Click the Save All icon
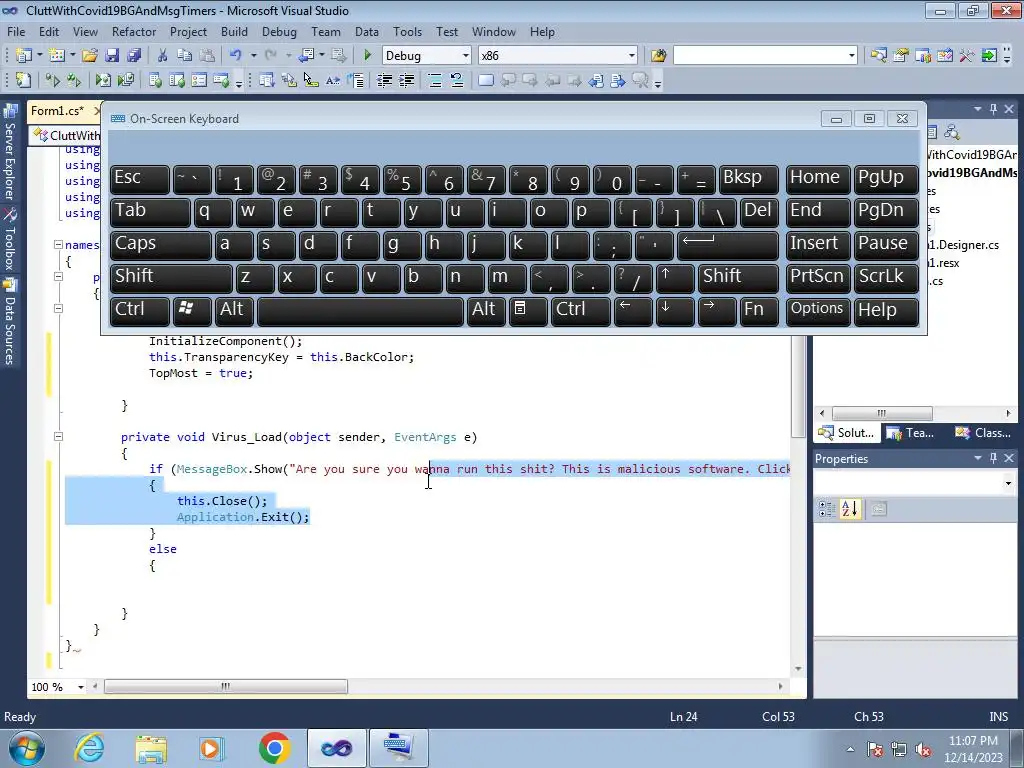The image size is (1024, 768). [135, 56]
